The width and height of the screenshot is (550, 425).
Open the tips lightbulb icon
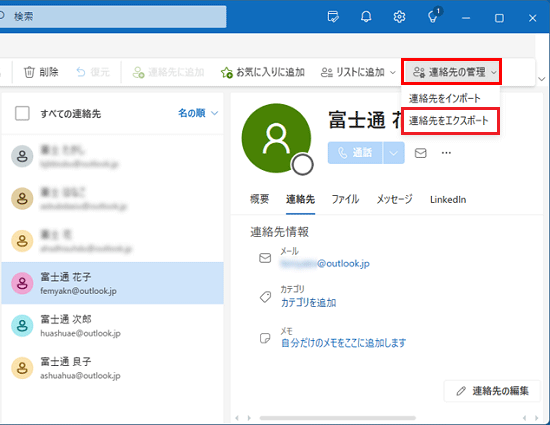pyautogui.click(x=434, y=16)
